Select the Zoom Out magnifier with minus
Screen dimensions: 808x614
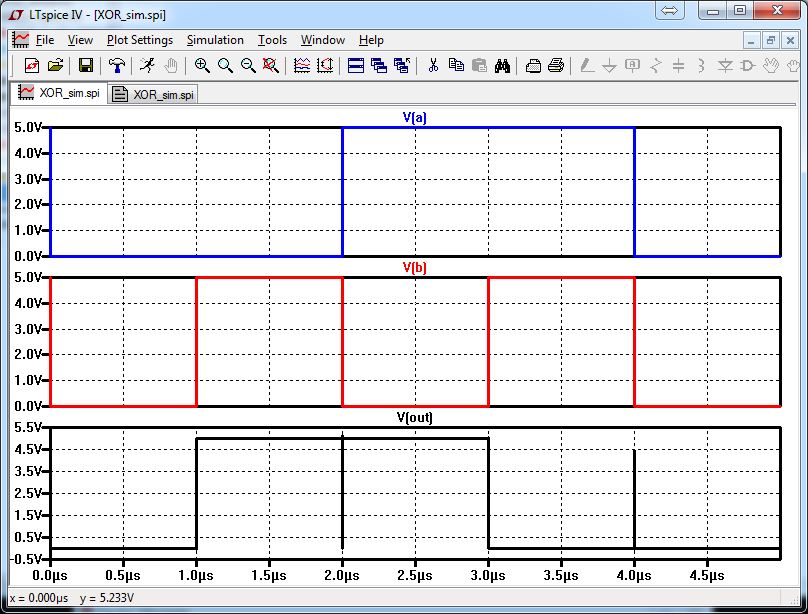tap(248, 65)
